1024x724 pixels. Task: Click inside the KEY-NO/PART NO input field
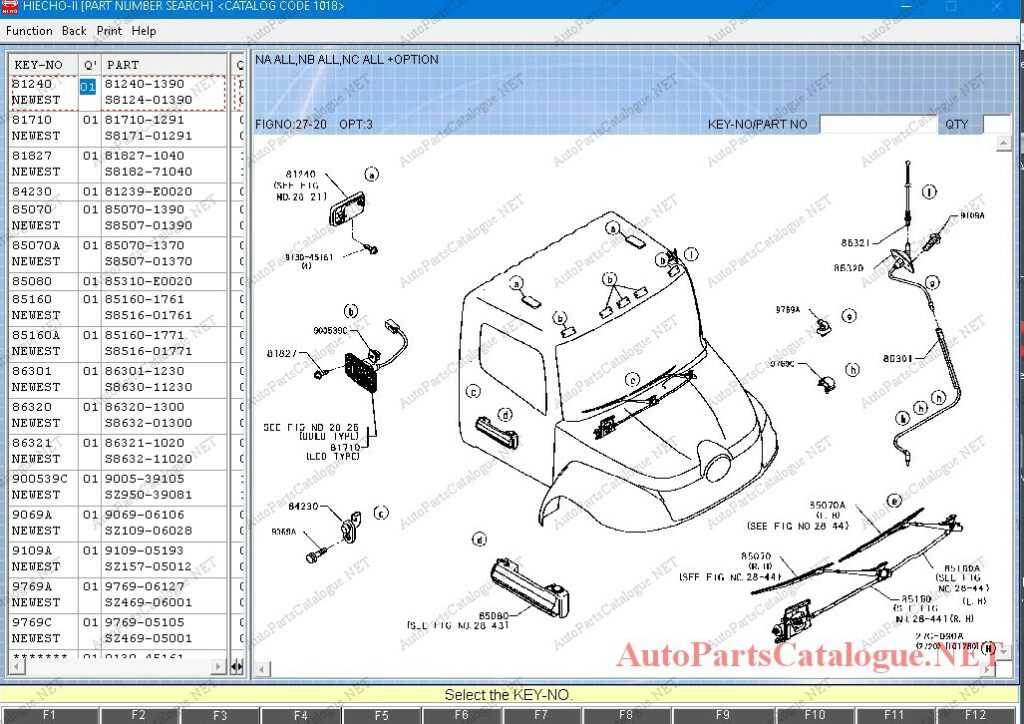875,124
